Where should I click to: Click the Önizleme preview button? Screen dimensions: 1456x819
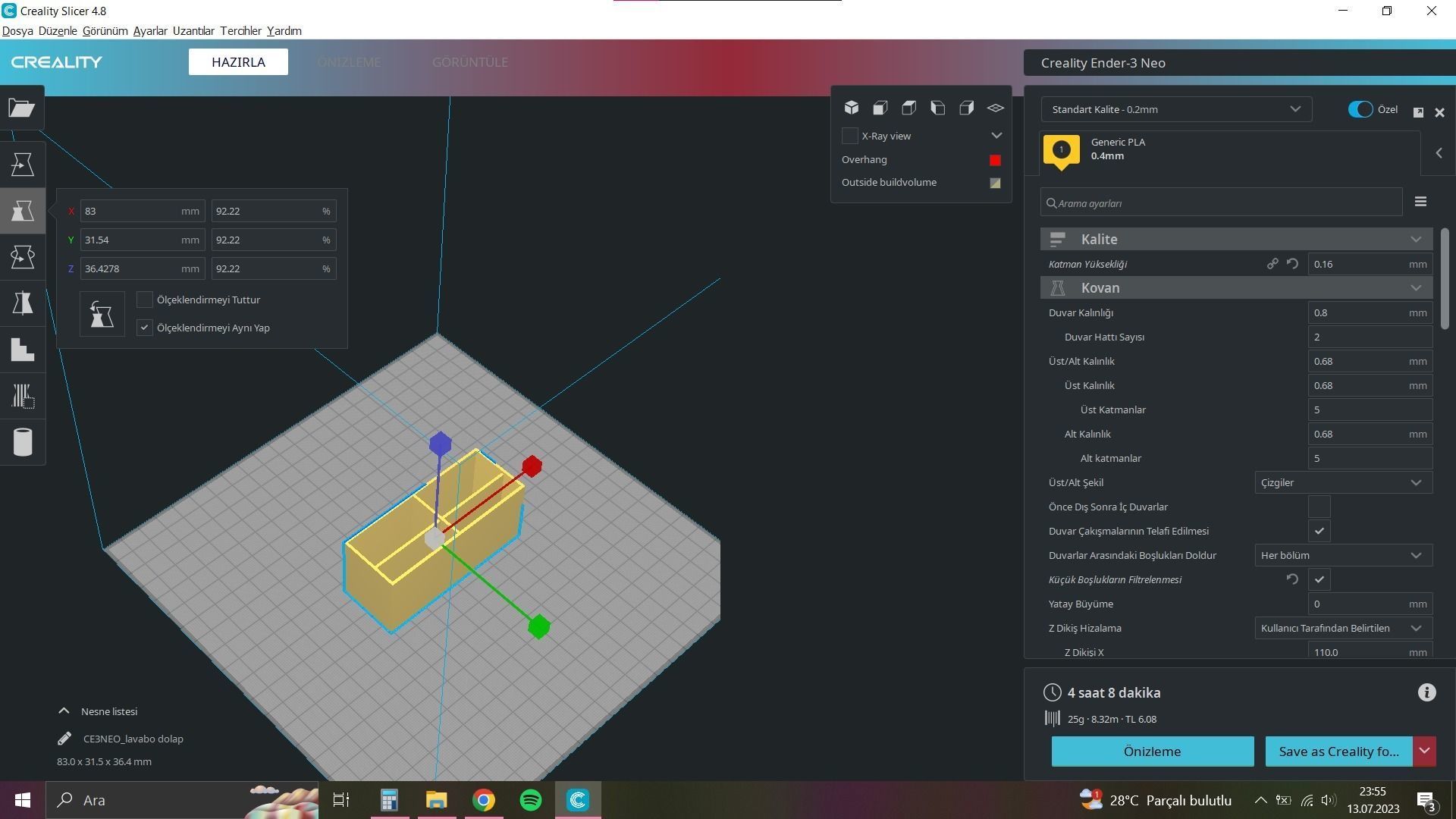(x=1152, y=752)
